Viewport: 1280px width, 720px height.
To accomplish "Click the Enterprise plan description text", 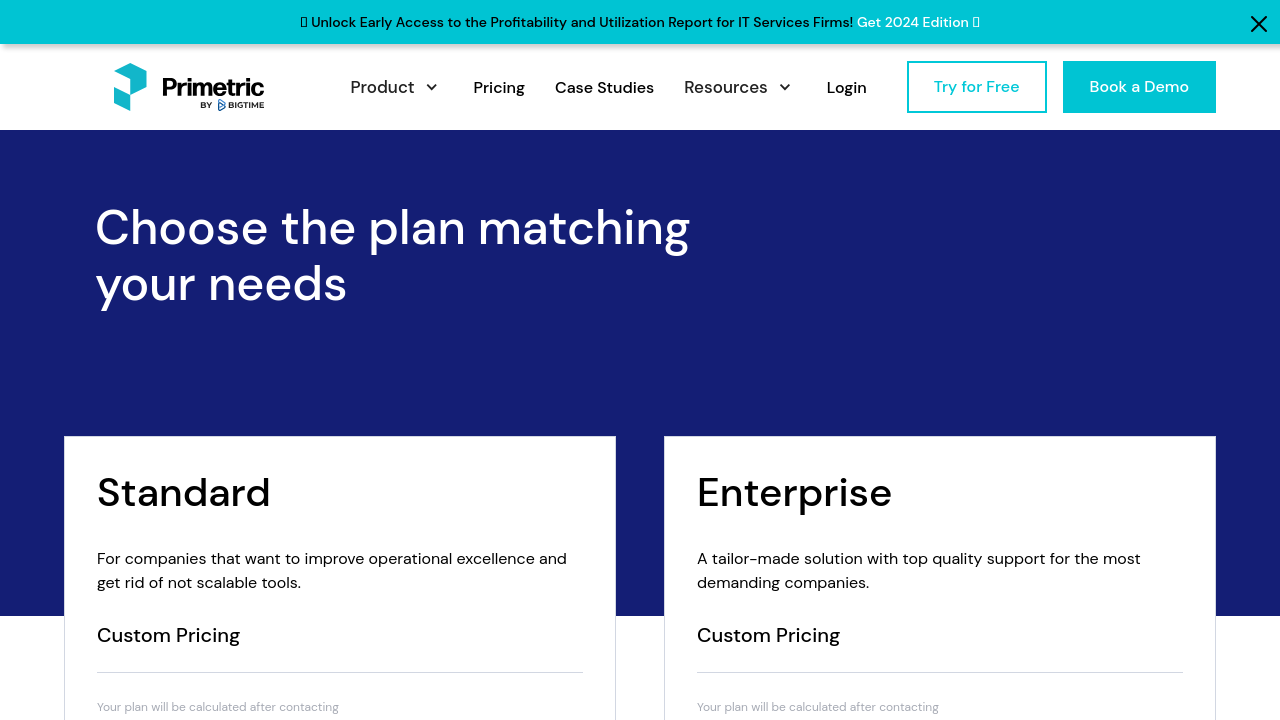I will [x=918, y=570].
